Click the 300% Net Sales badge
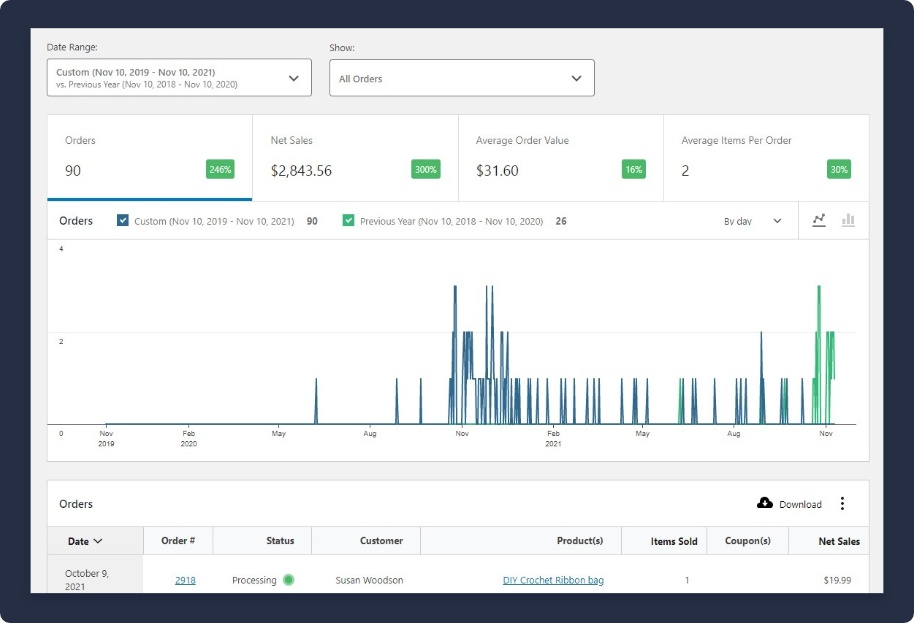Screen dimensions: 914x623 point(425,170)
